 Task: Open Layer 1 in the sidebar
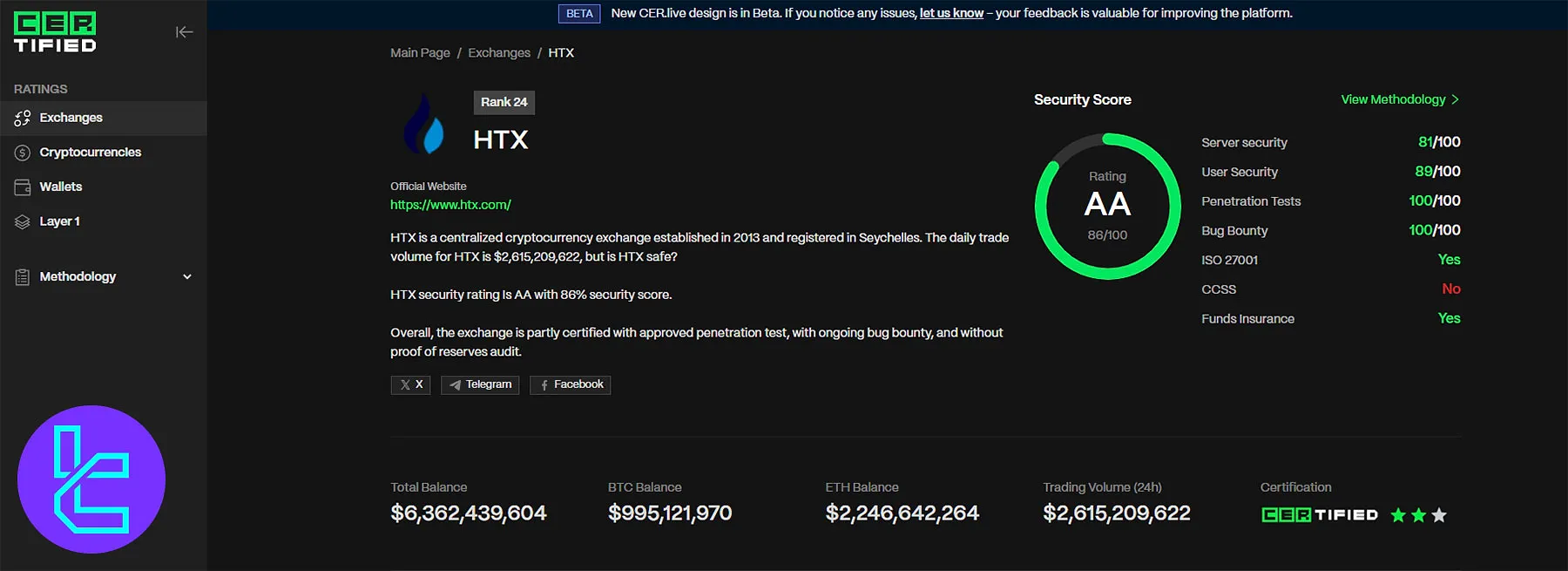[104, 222]
